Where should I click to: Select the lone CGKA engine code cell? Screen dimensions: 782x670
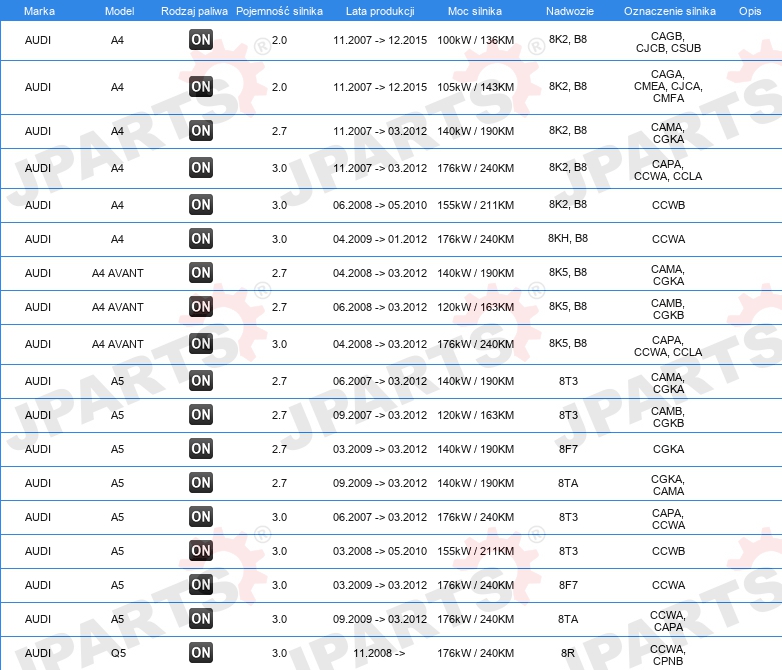(x=668, y=449)
